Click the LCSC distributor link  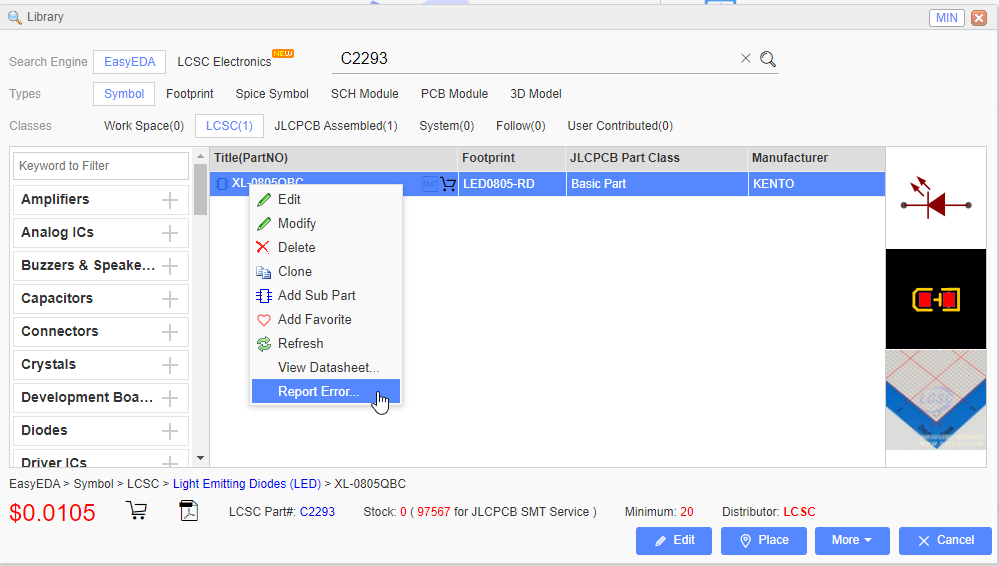pos(799,512)
